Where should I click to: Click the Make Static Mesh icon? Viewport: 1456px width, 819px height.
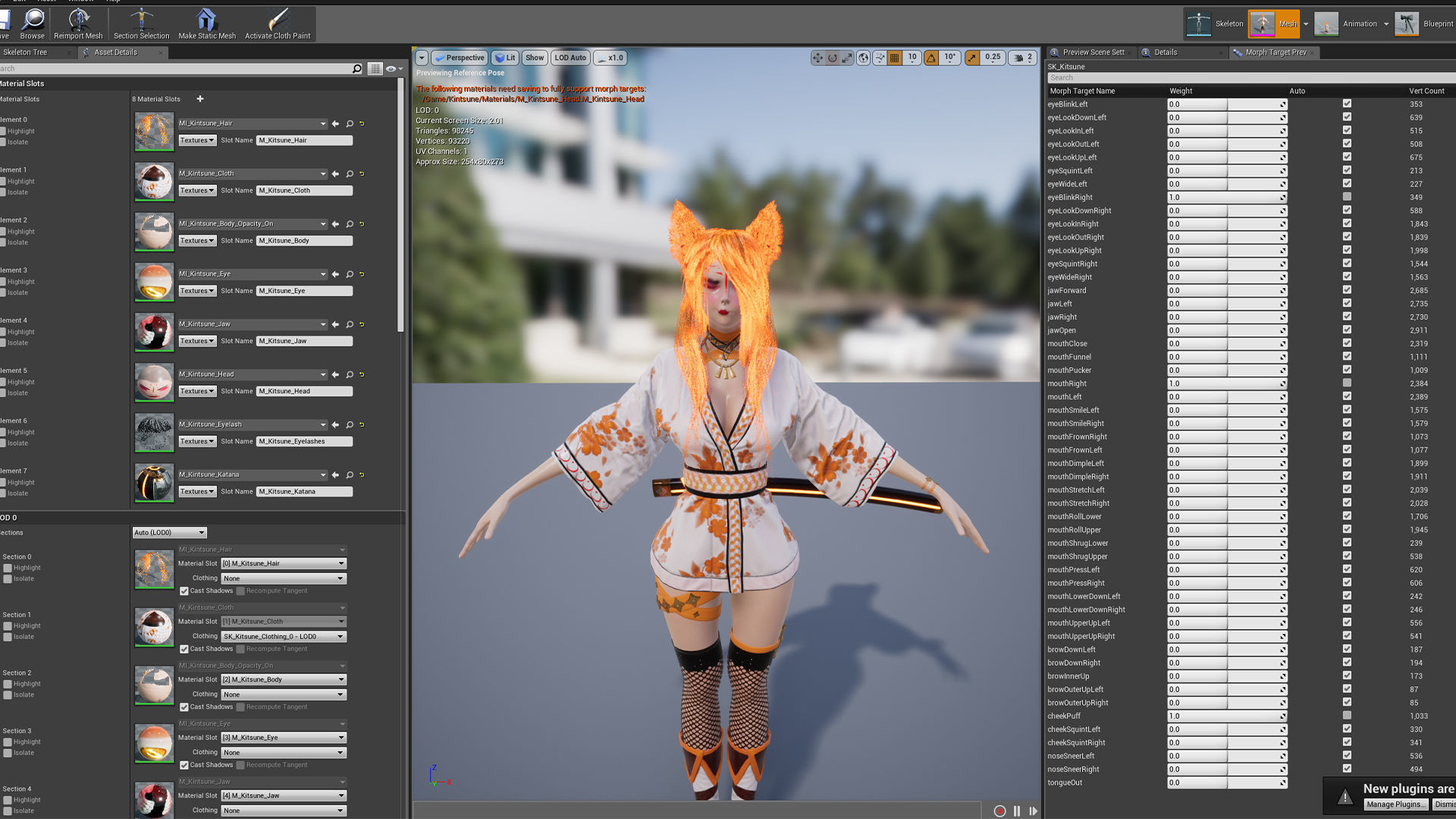pyautogui.click(x=207, y=24)
